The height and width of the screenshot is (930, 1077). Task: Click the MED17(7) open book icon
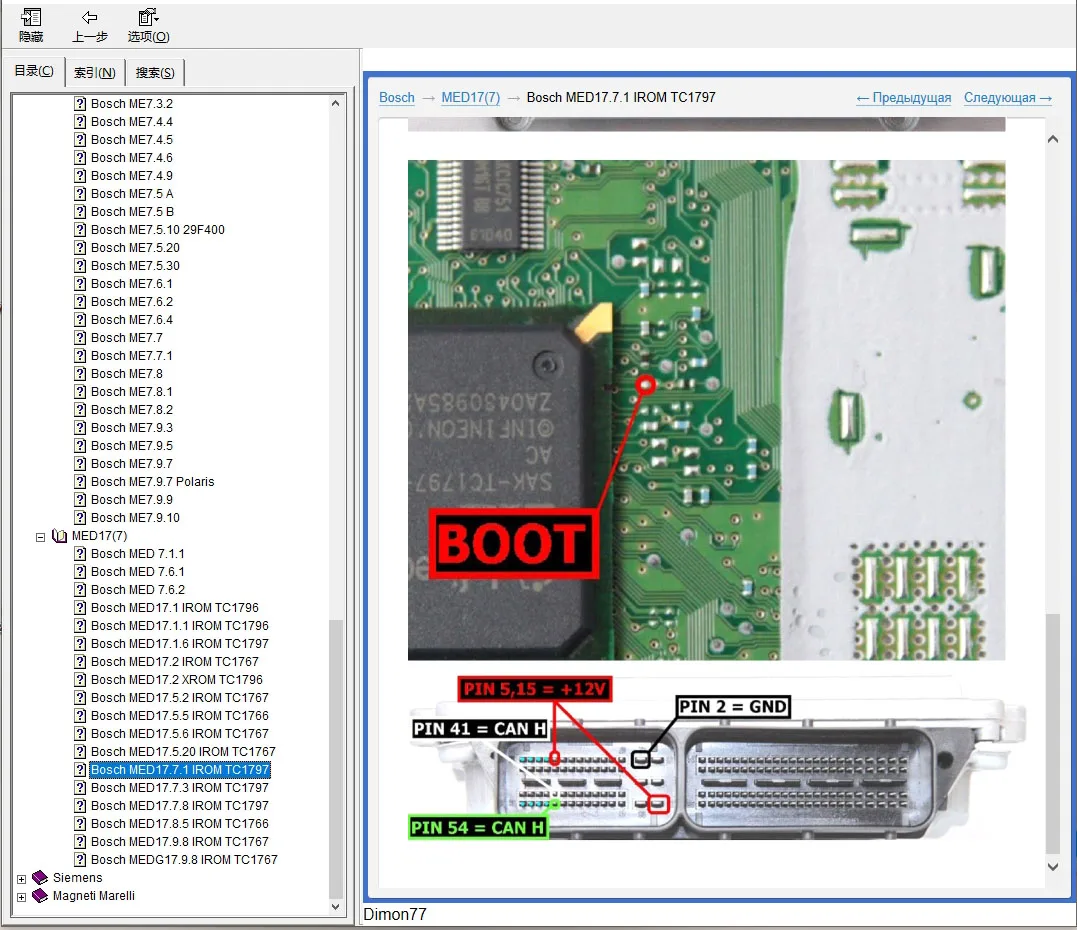coord(59,536)
